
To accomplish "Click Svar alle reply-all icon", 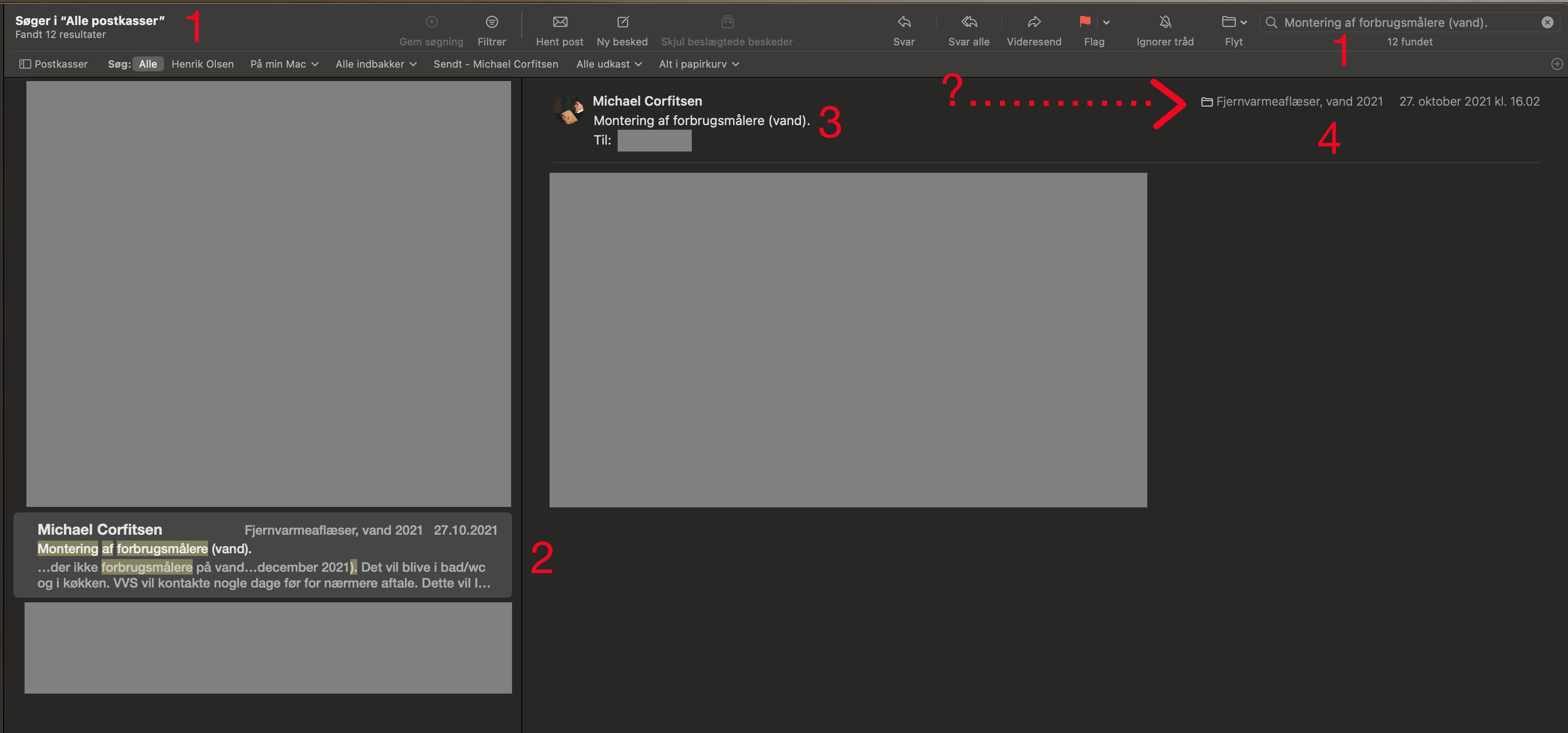I will (968, 23).
